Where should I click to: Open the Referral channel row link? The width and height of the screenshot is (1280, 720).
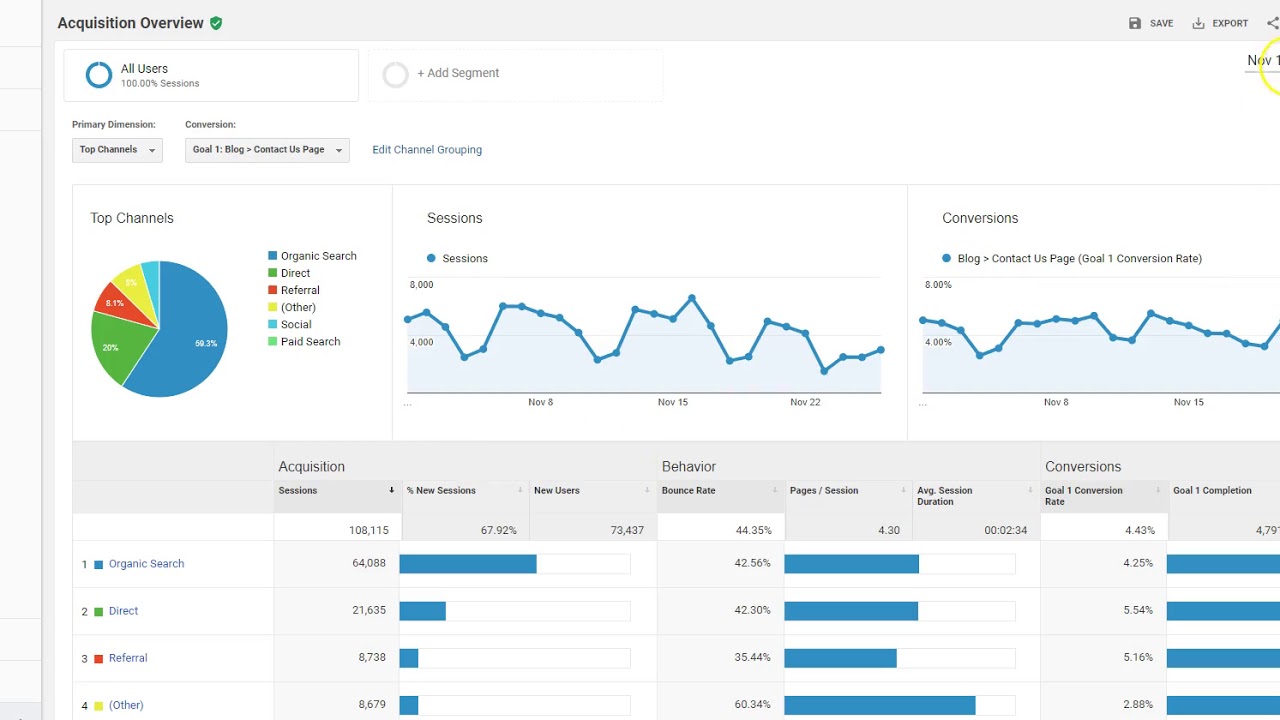click(128, 658)
